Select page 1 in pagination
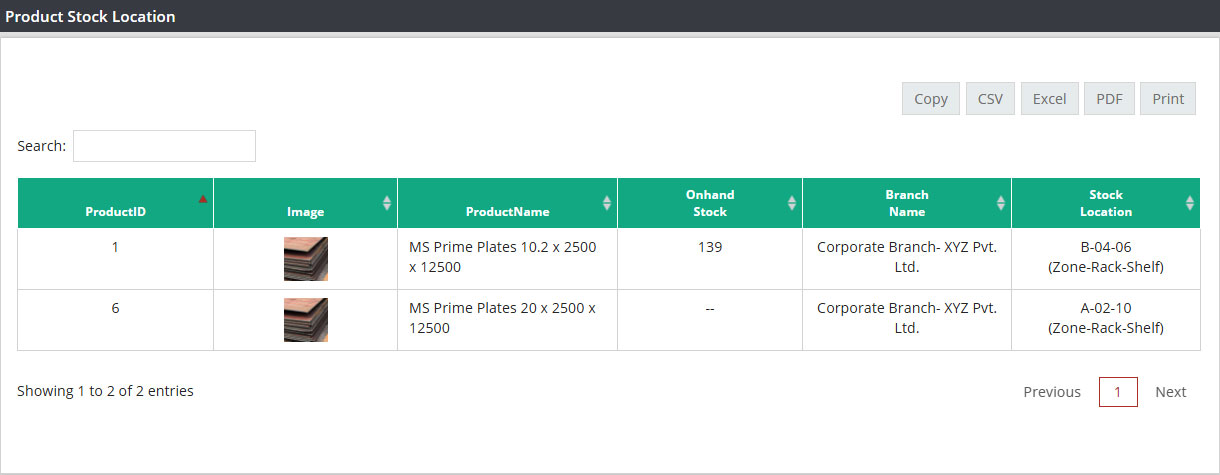Image resolution: width=1220 pixels, height=475 pixels. pos(1118,392)
